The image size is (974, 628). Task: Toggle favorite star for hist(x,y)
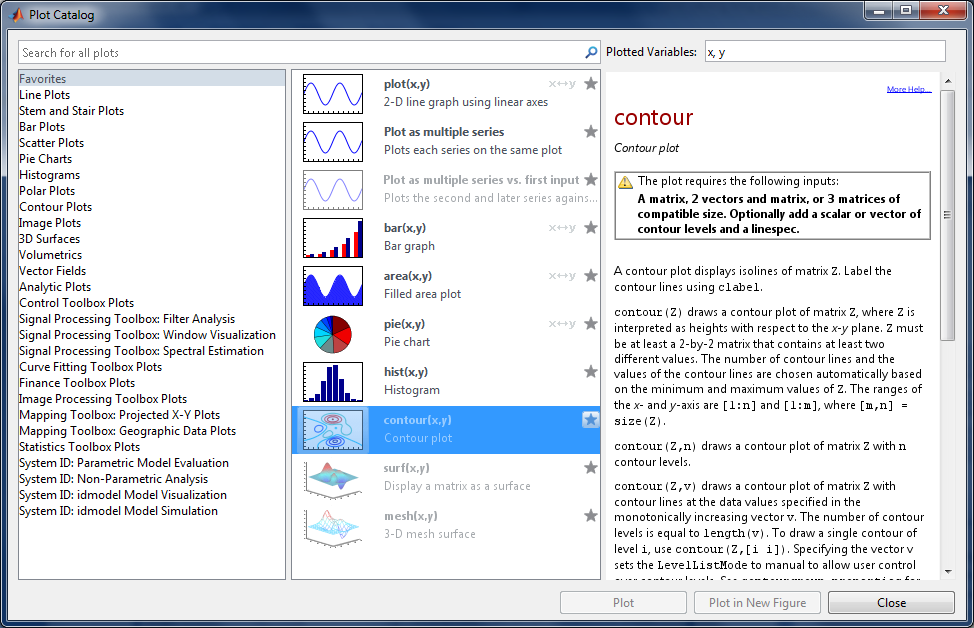591,372
